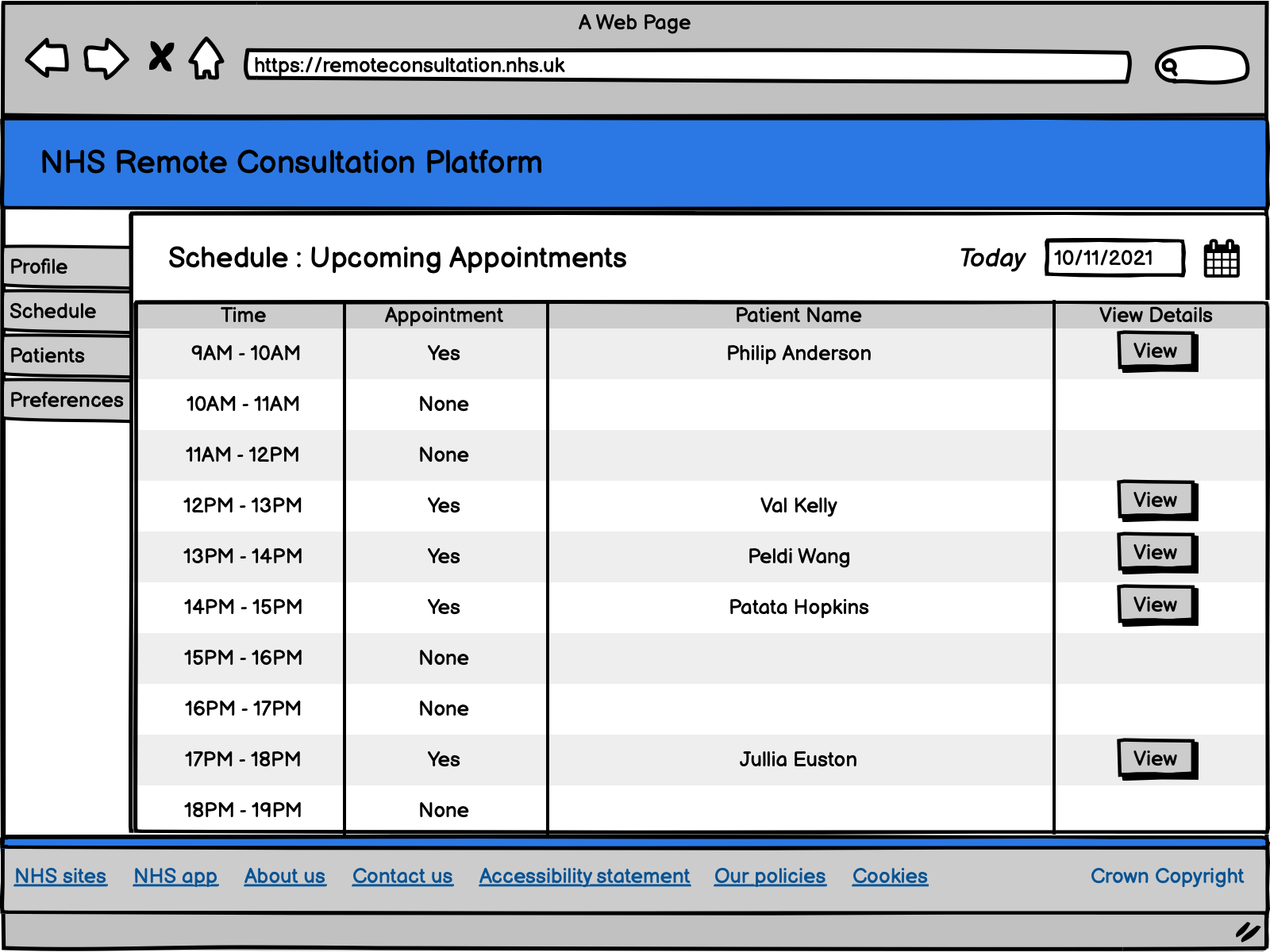The width and height of the screenshot is (1270, 952).
Task: Open the Patients sidebar tab
Action: click(67, 355)
